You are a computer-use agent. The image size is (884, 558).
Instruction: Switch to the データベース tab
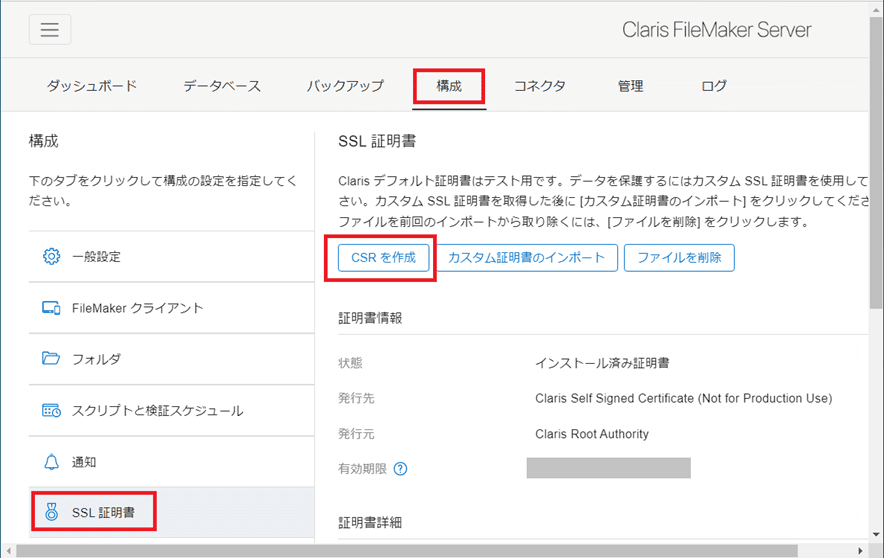(x=222, y=86)
